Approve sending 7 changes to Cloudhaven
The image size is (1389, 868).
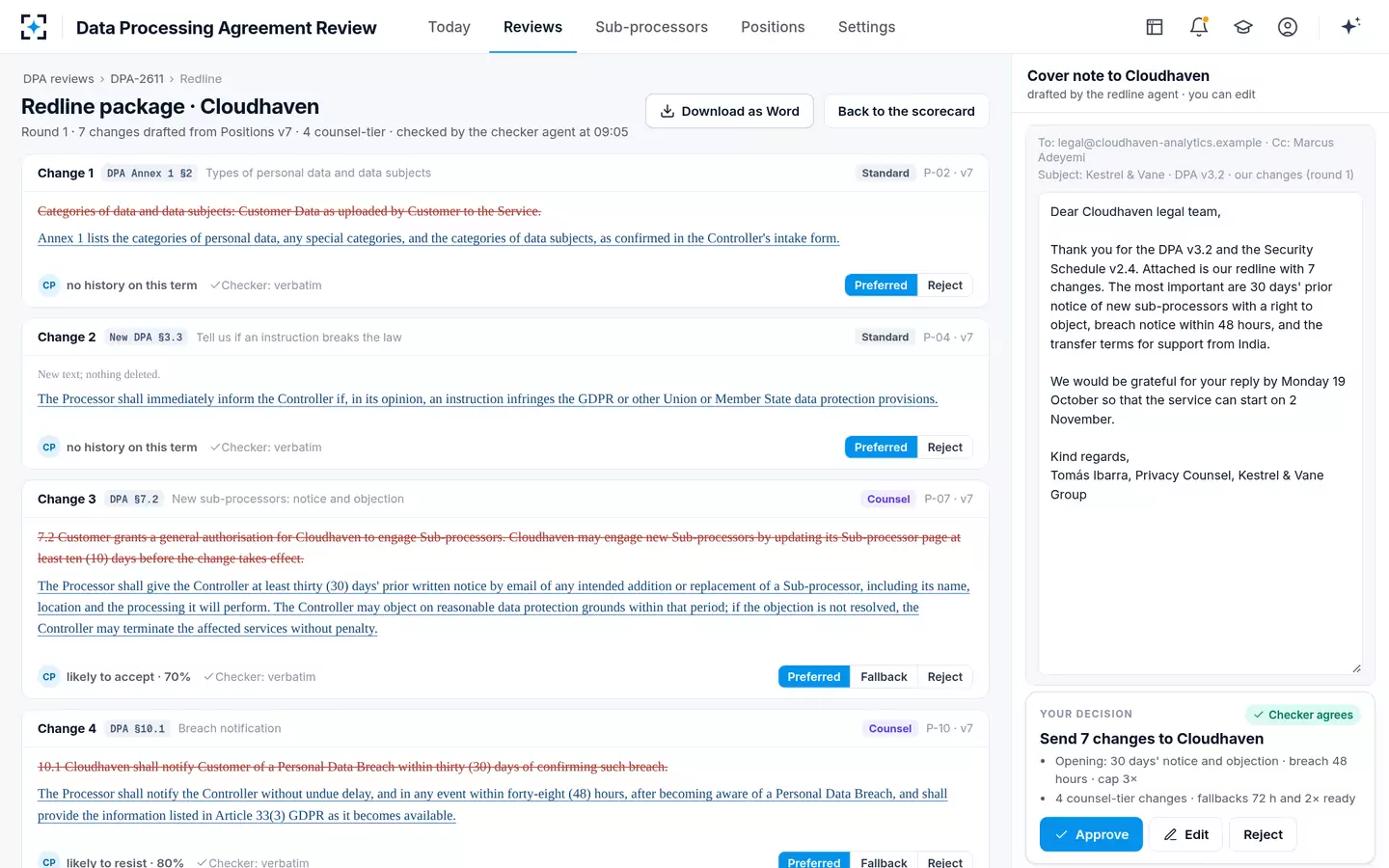[x=1091, y=834]
